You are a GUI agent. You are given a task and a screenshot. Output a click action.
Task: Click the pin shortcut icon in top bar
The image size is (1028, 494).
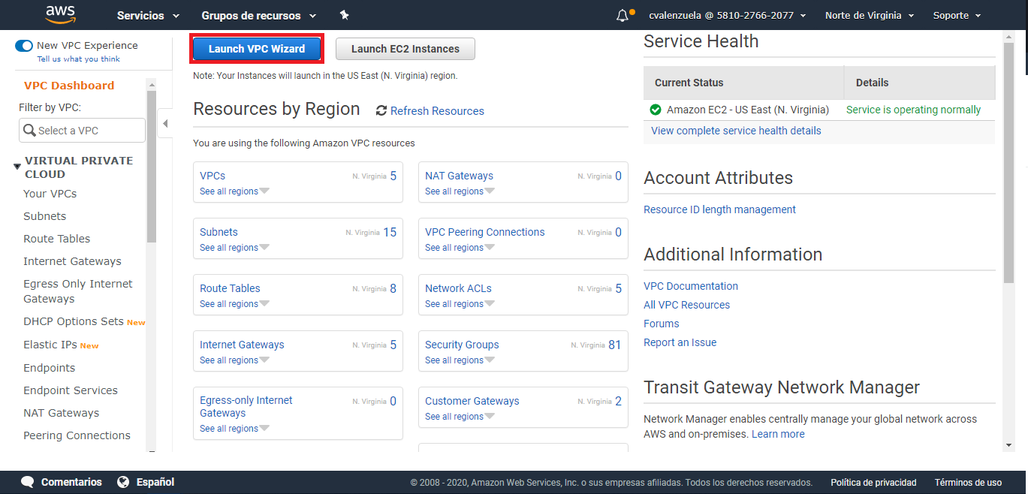(x=345, y=15)
